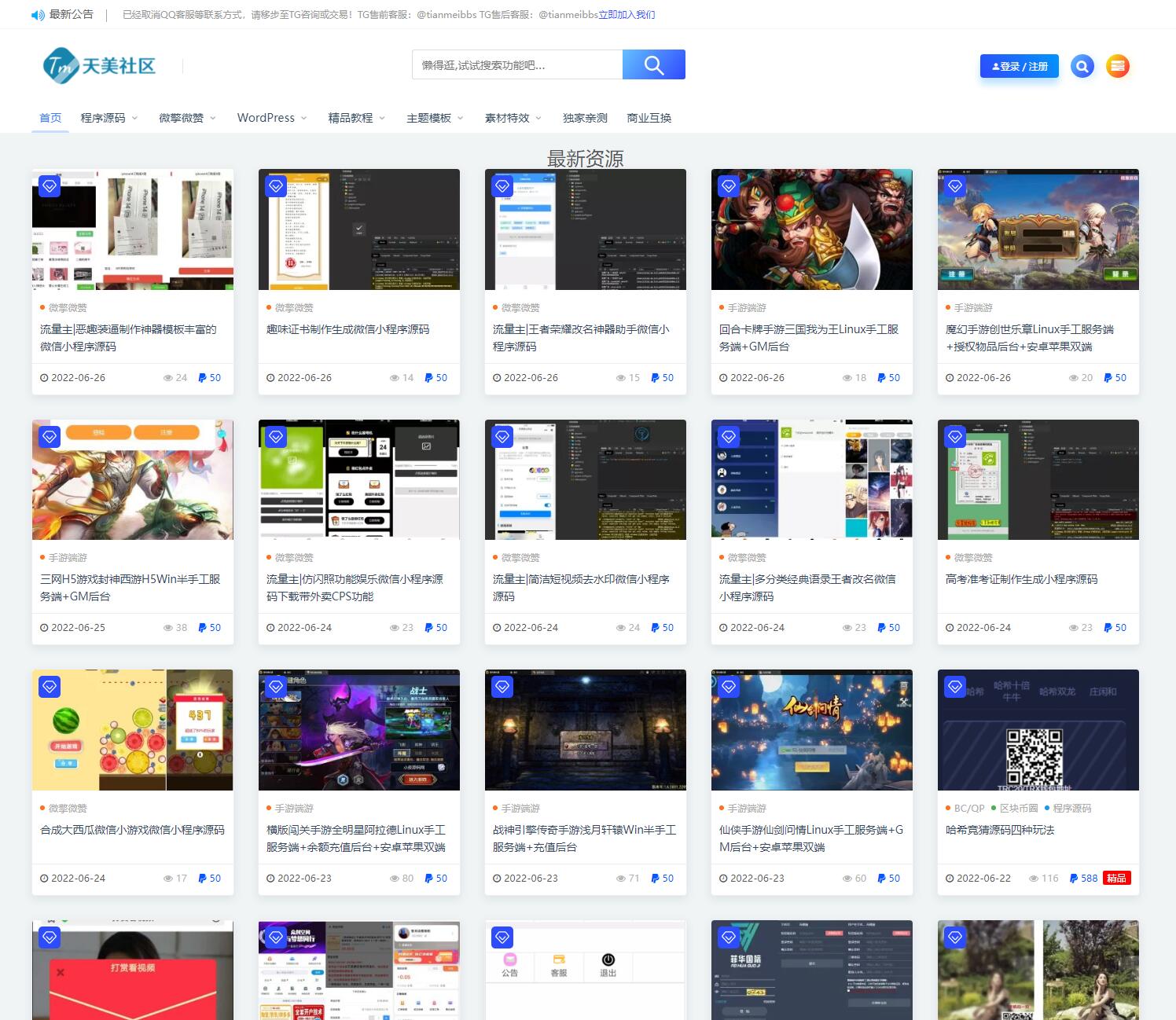Open the 菲华国际 card thumbnail
Viewport: 1176px width, 1020px height.
click(x=812, y=970)
